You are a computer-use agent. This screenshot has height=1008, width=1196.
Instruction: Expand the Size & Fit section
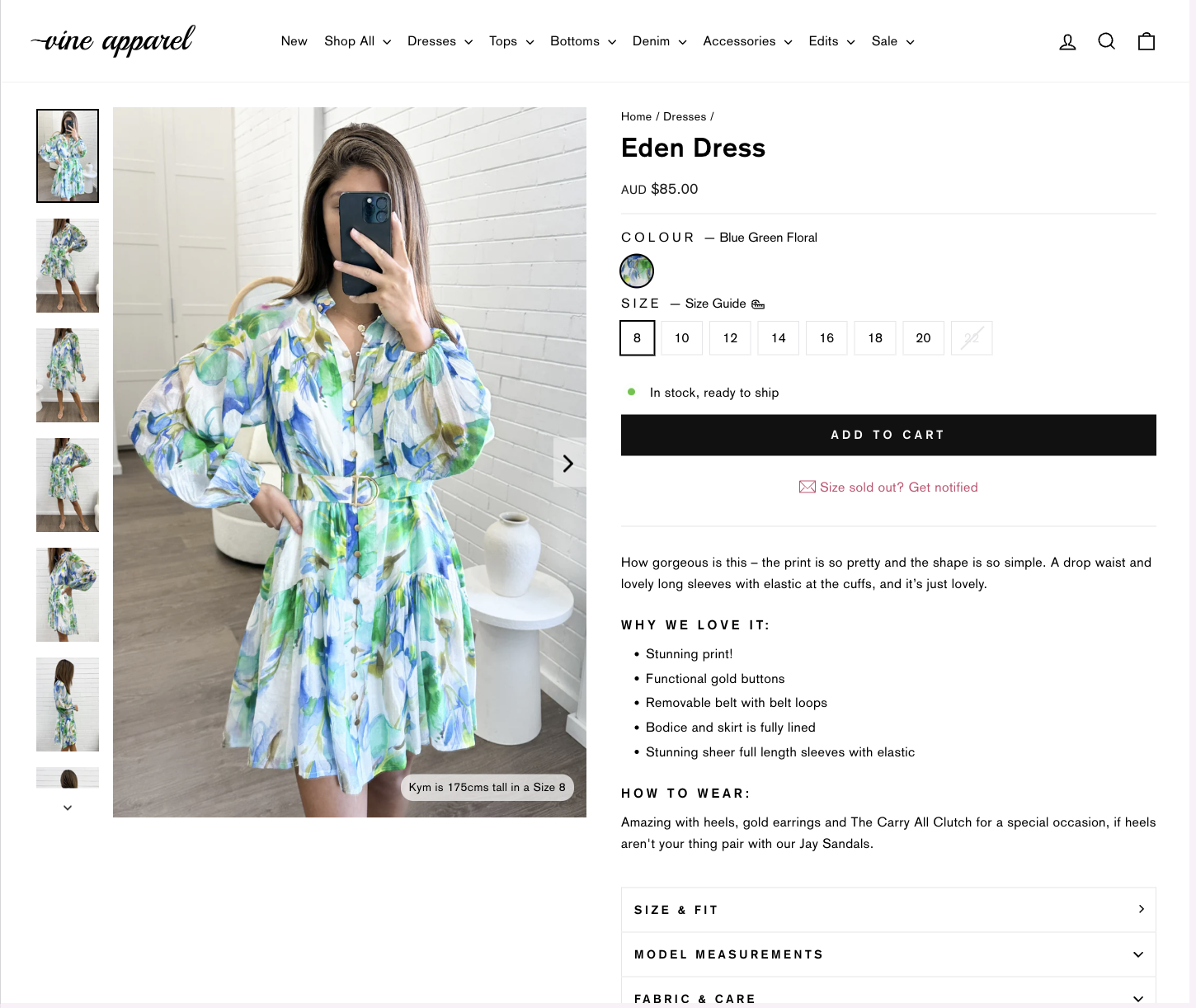(x=888, y=910)
